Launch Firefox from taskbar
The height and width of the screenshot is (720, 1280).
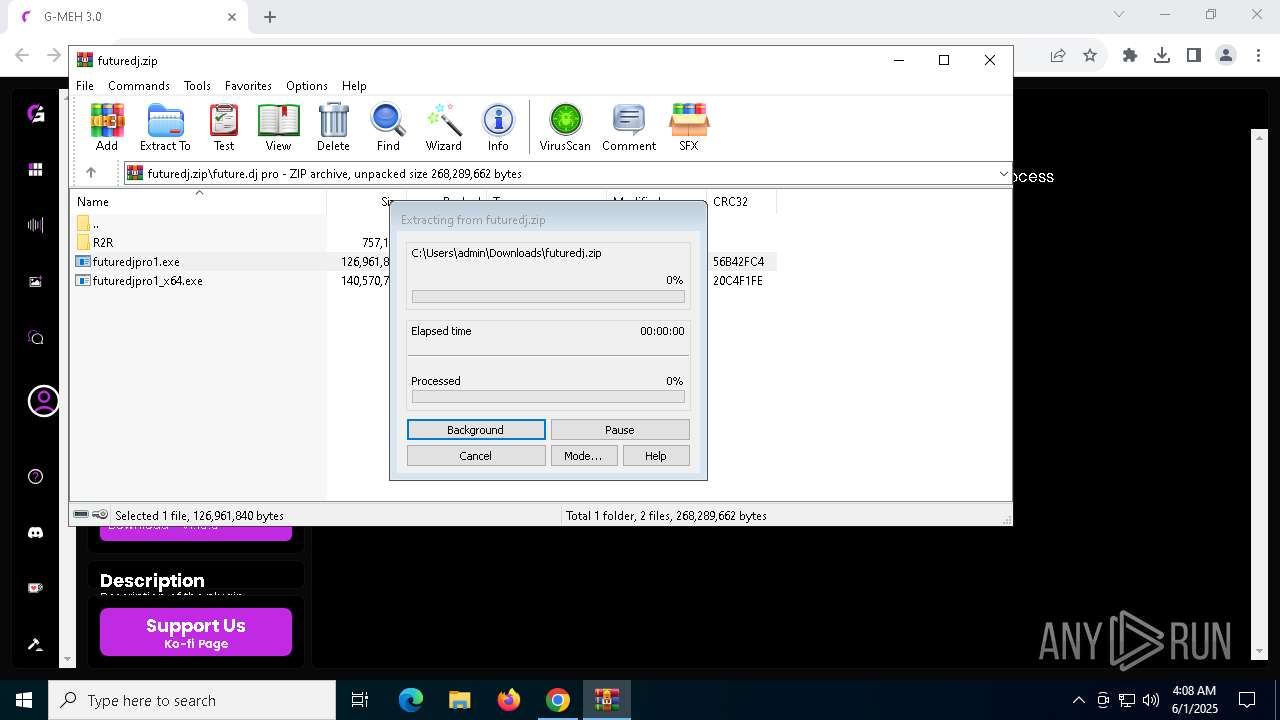[x=509, y=700]
